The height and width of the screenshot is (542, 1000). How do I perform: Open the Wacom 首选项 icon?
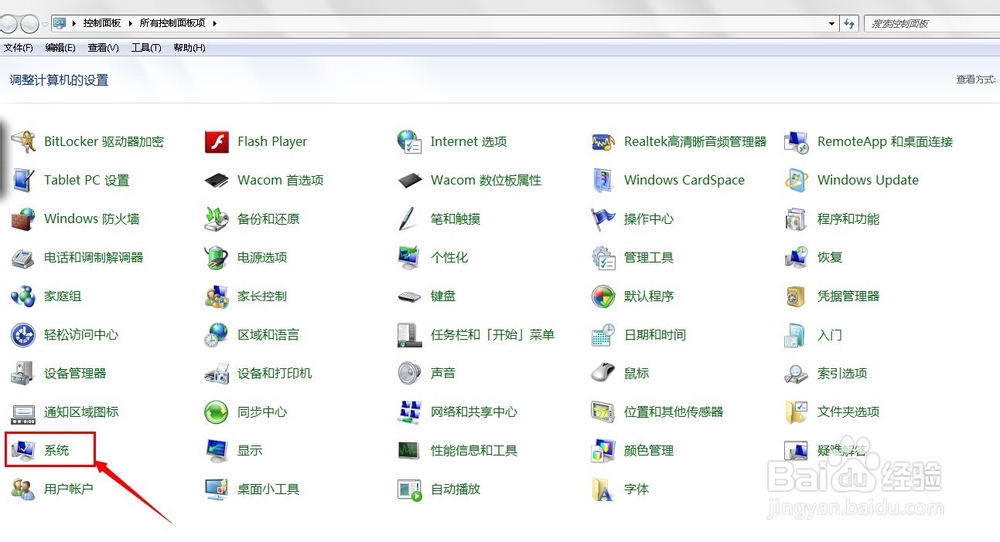(217, 180)
